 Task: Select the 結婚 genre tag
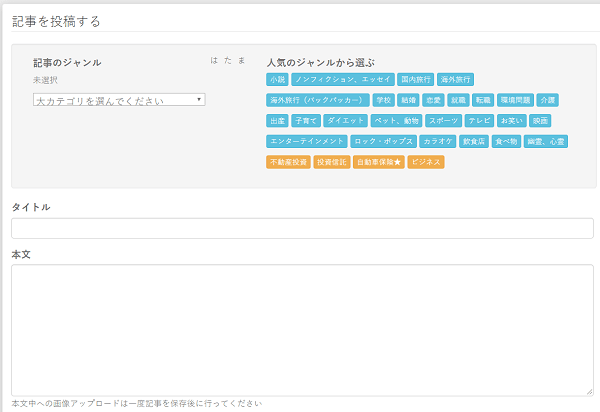click(408, 100)
